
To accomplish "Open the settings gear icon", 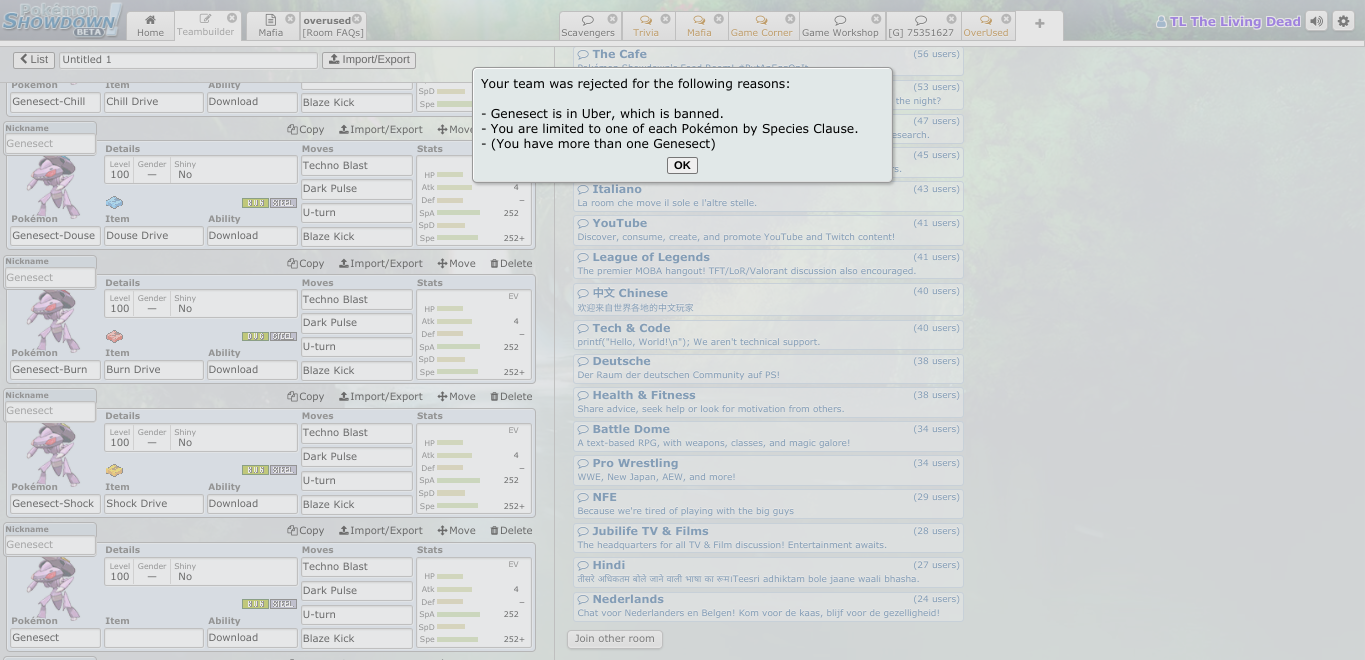I will [1343, 21].
